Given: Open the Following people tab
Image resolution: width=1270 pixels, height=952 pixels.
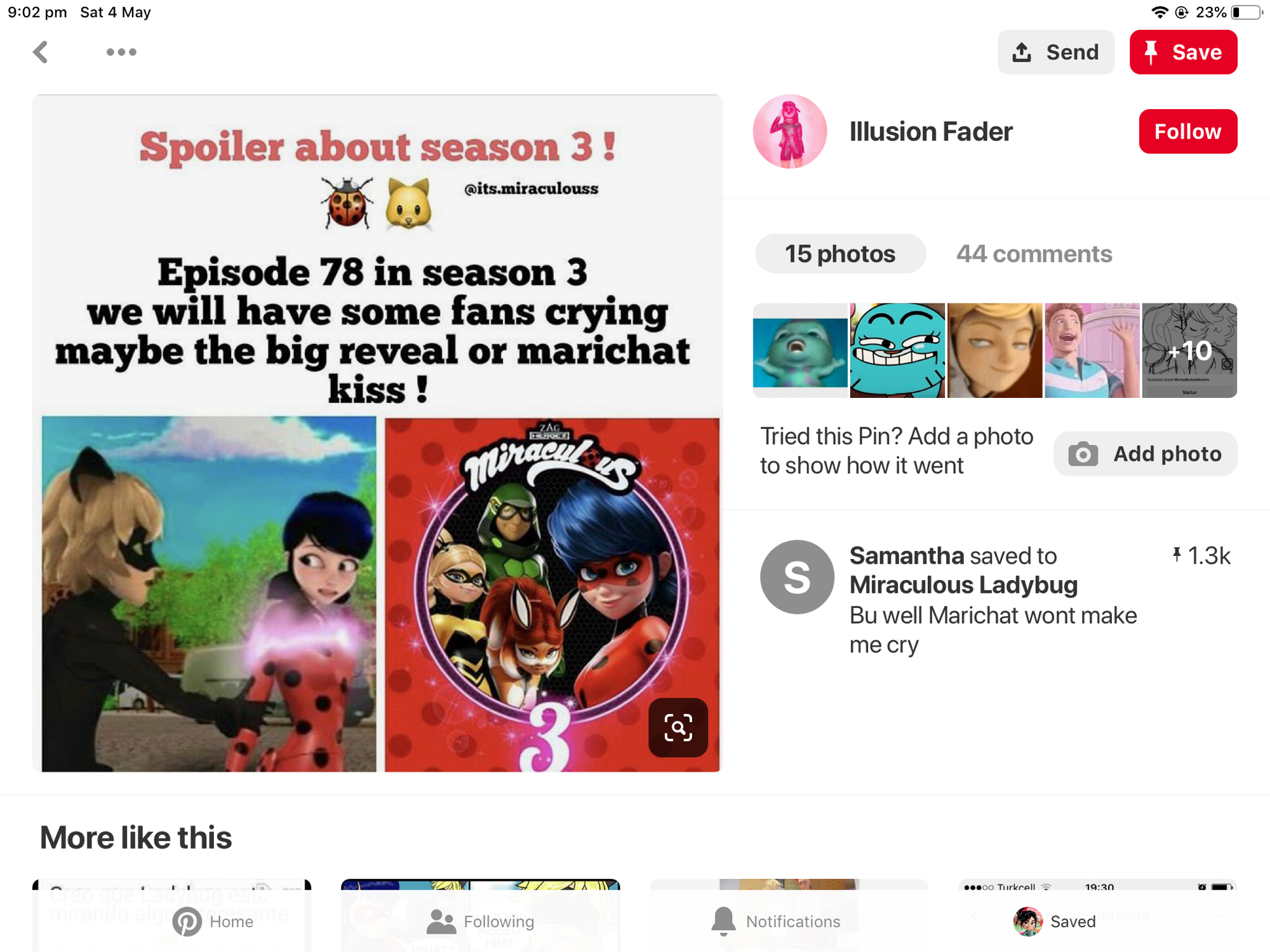Looking at the screenshot, I should tap(480, 922).
